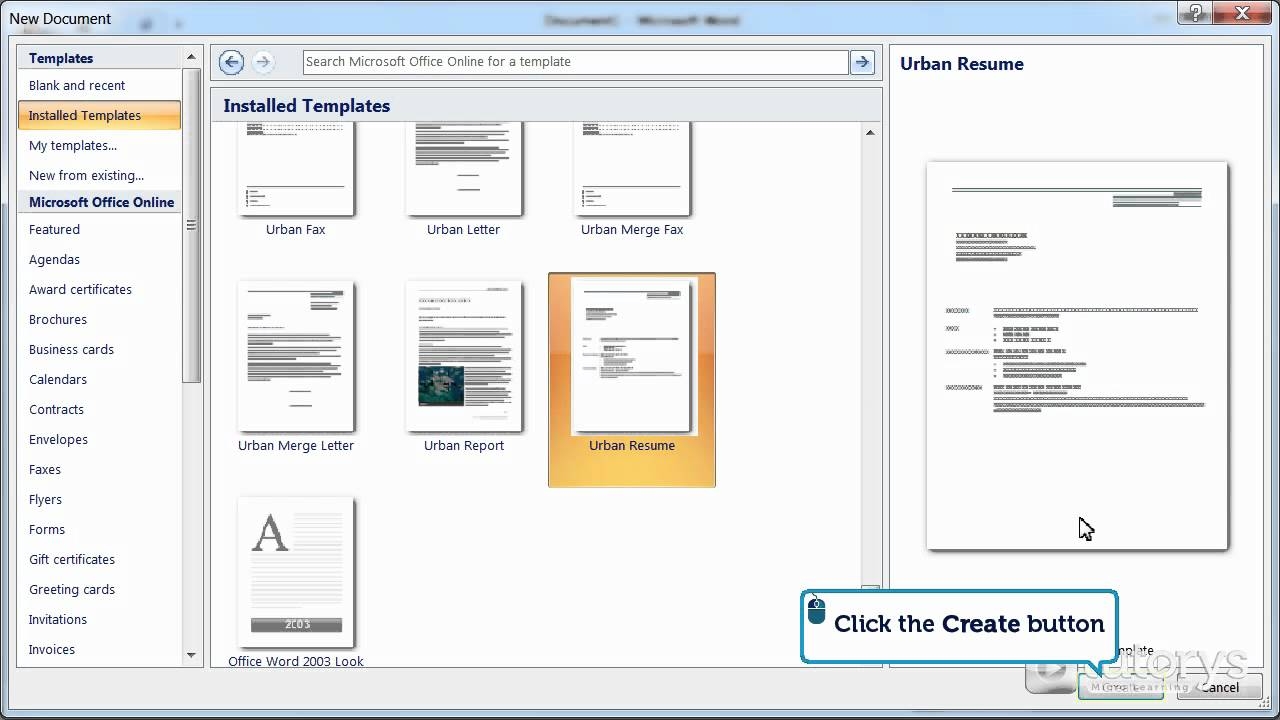Open the Agendas category
This screenshot has height=720, width=1280.
pyautogui.click(x=99, y=259)
